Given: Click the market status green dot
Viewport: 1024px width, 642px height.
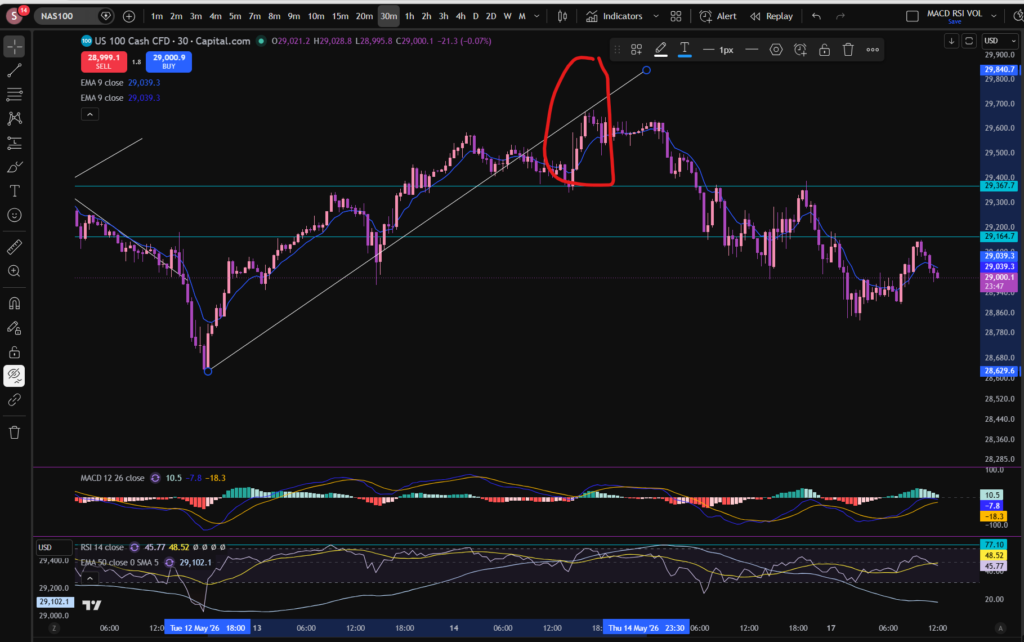Looking at the screenshot, I should coord(261,41).
